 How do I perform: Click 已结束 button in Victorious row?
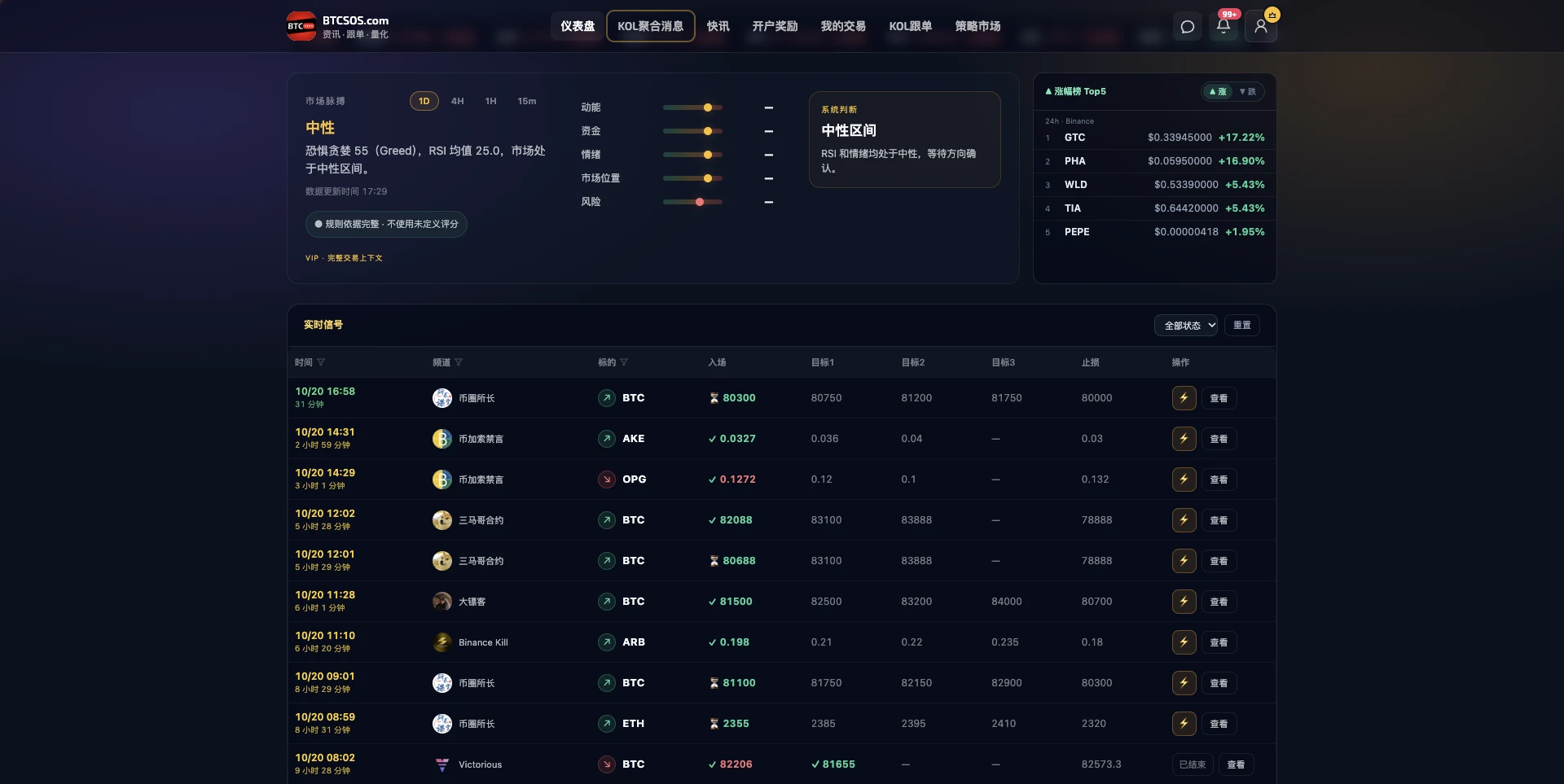click(x=1193, y=764)
